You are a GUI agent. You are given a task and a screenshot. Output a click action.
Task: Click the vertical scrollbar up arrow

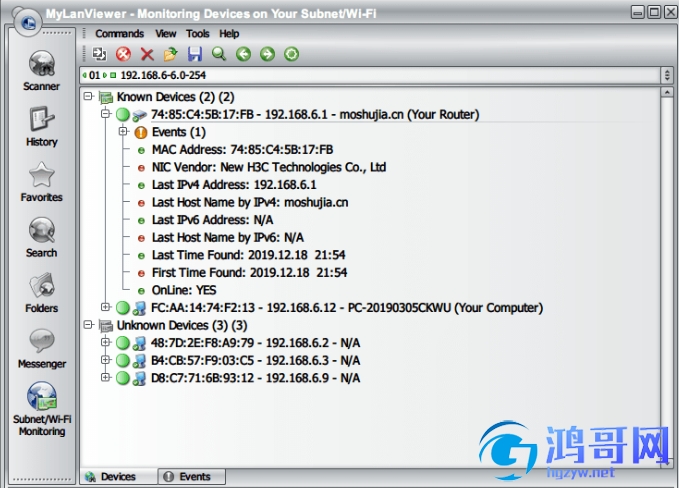667,92
